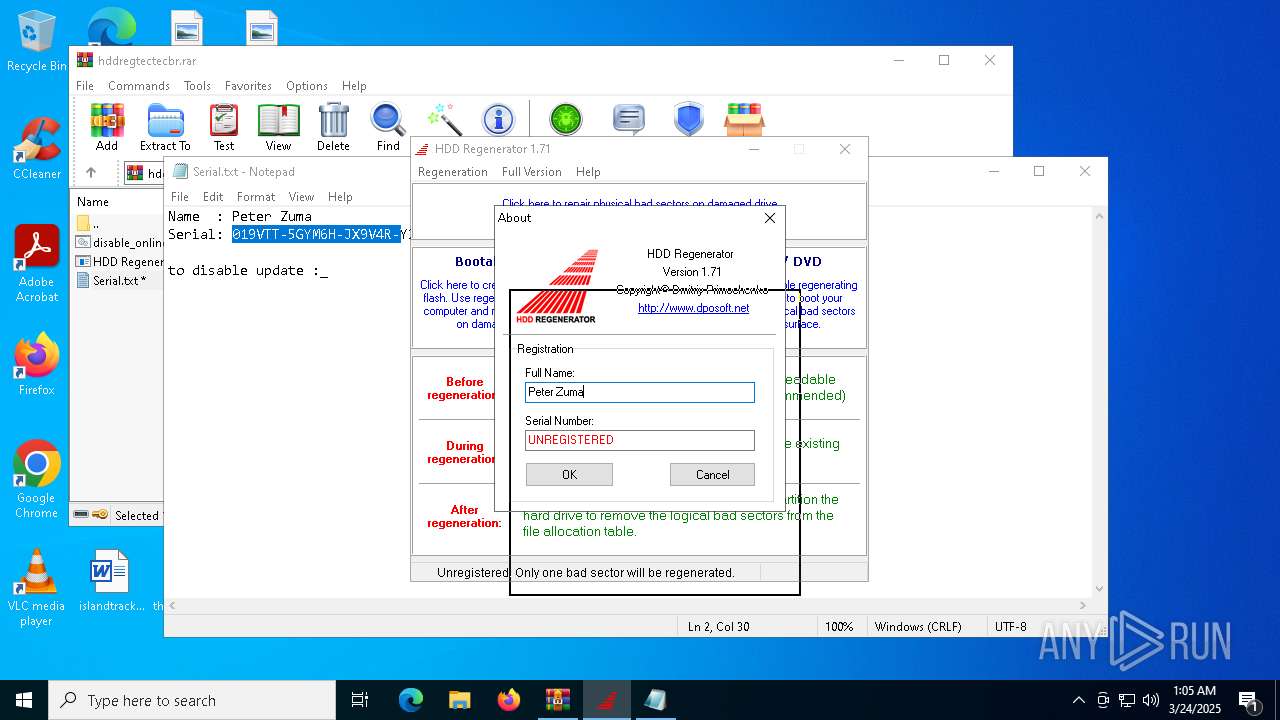The image size is (1280, 720).
Task: Show hidden system tray icons
Action: [x=1078, y=700]
